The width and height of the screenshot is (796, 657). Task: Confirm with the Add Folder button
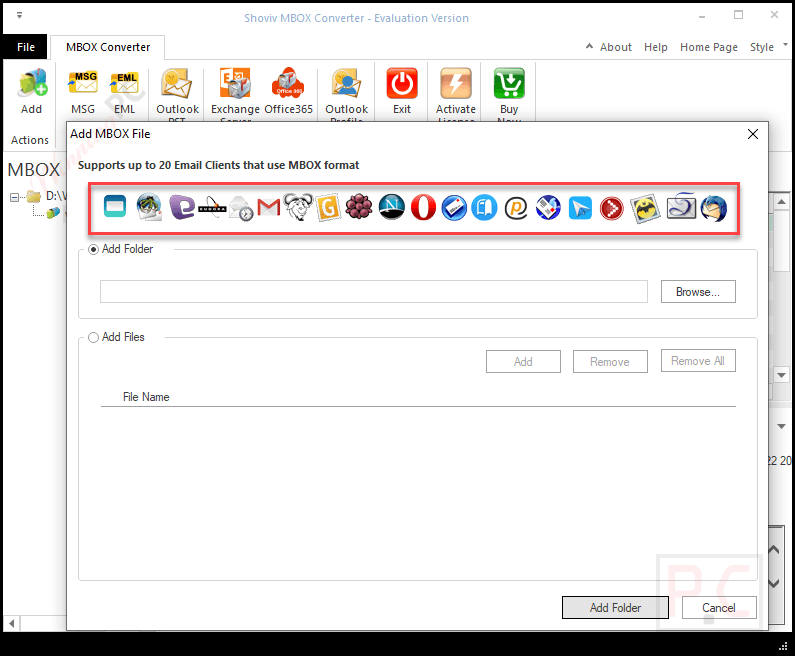pyautogui.click(x=615, y=608)
